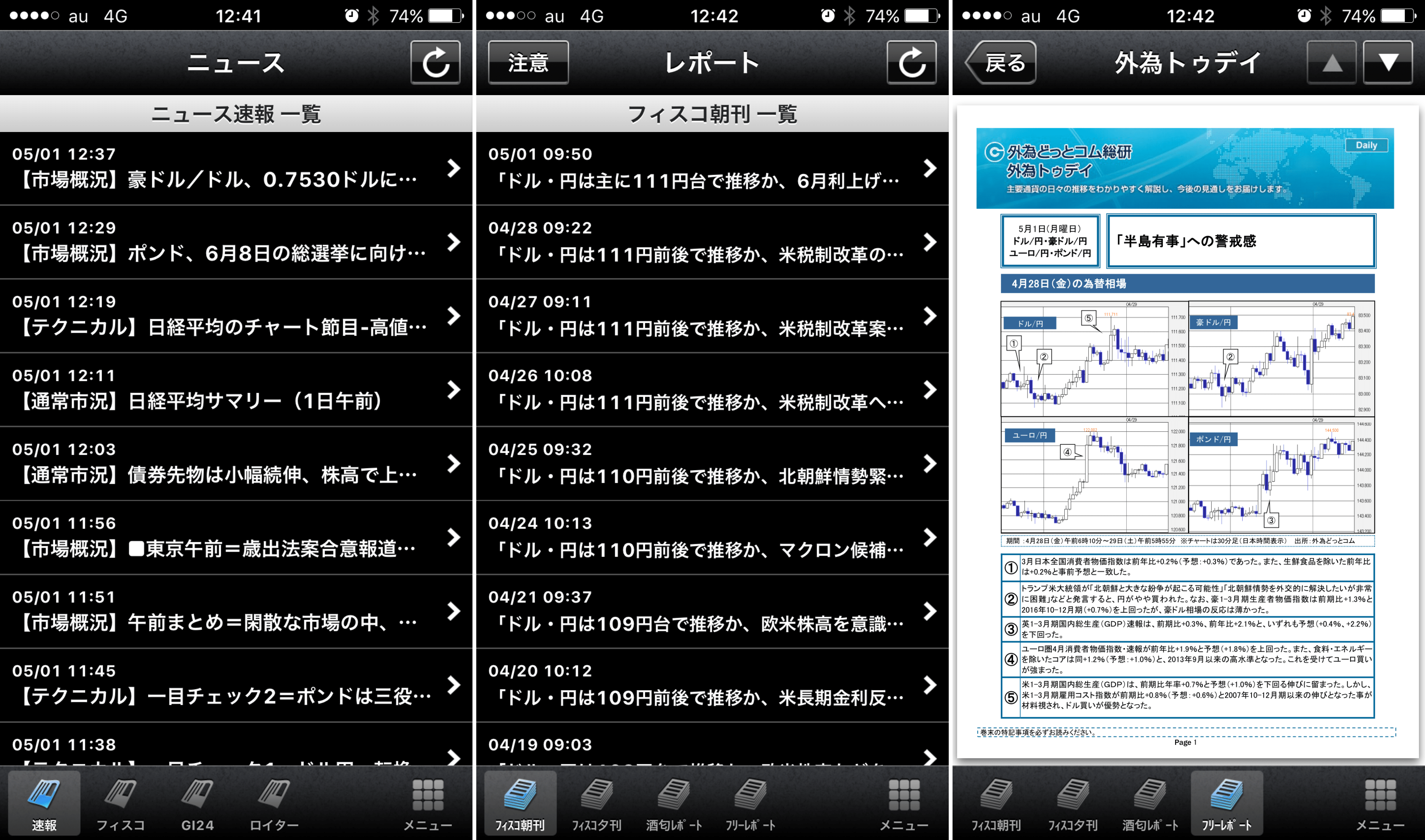The height and width of the screenshot is (840, 1425).
Task: Open メニュー grid on Report screen
Action: point(904,804)
